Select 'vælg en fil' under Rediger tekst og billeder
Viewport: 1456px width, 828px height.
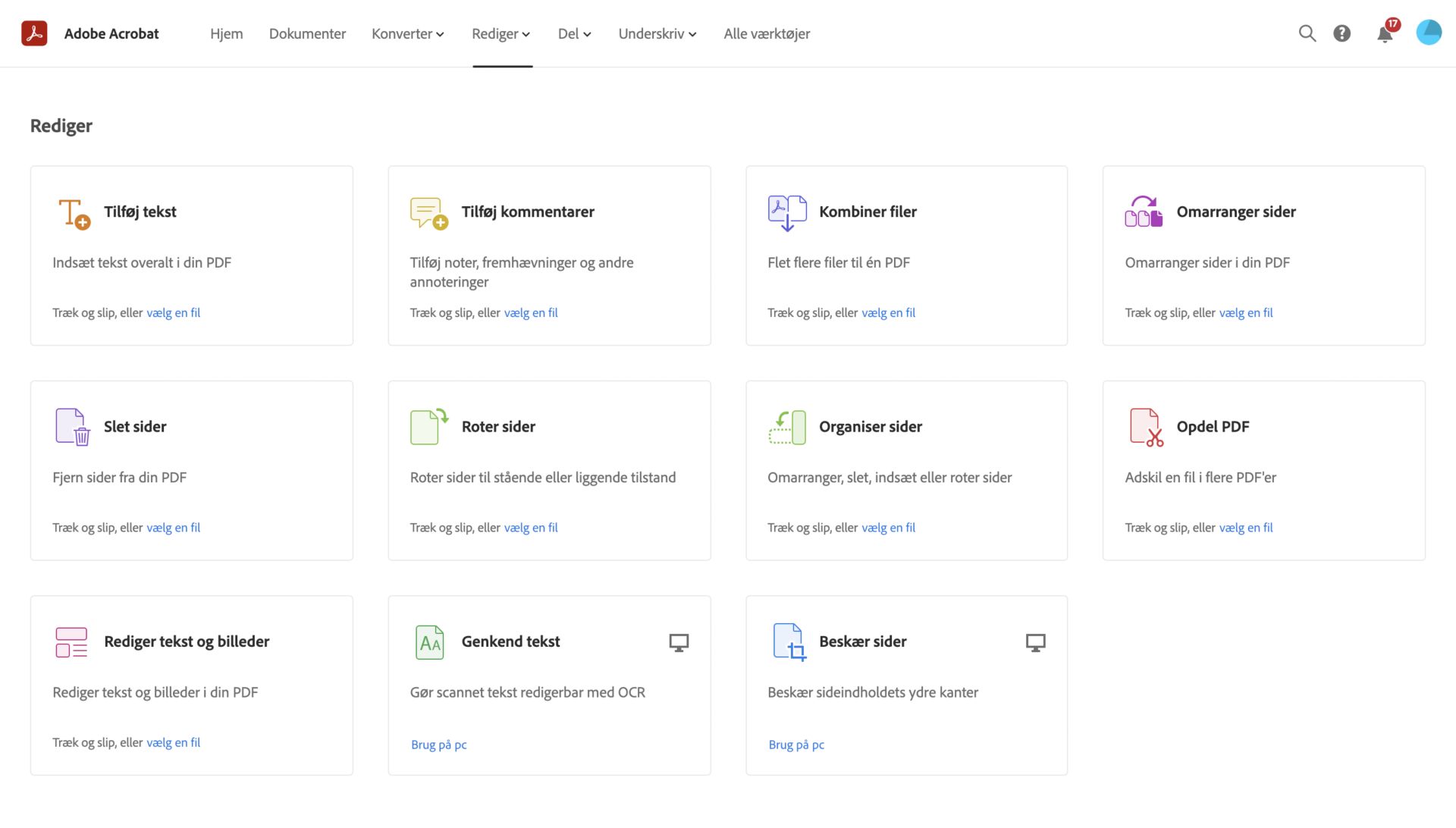coord(173,742)
